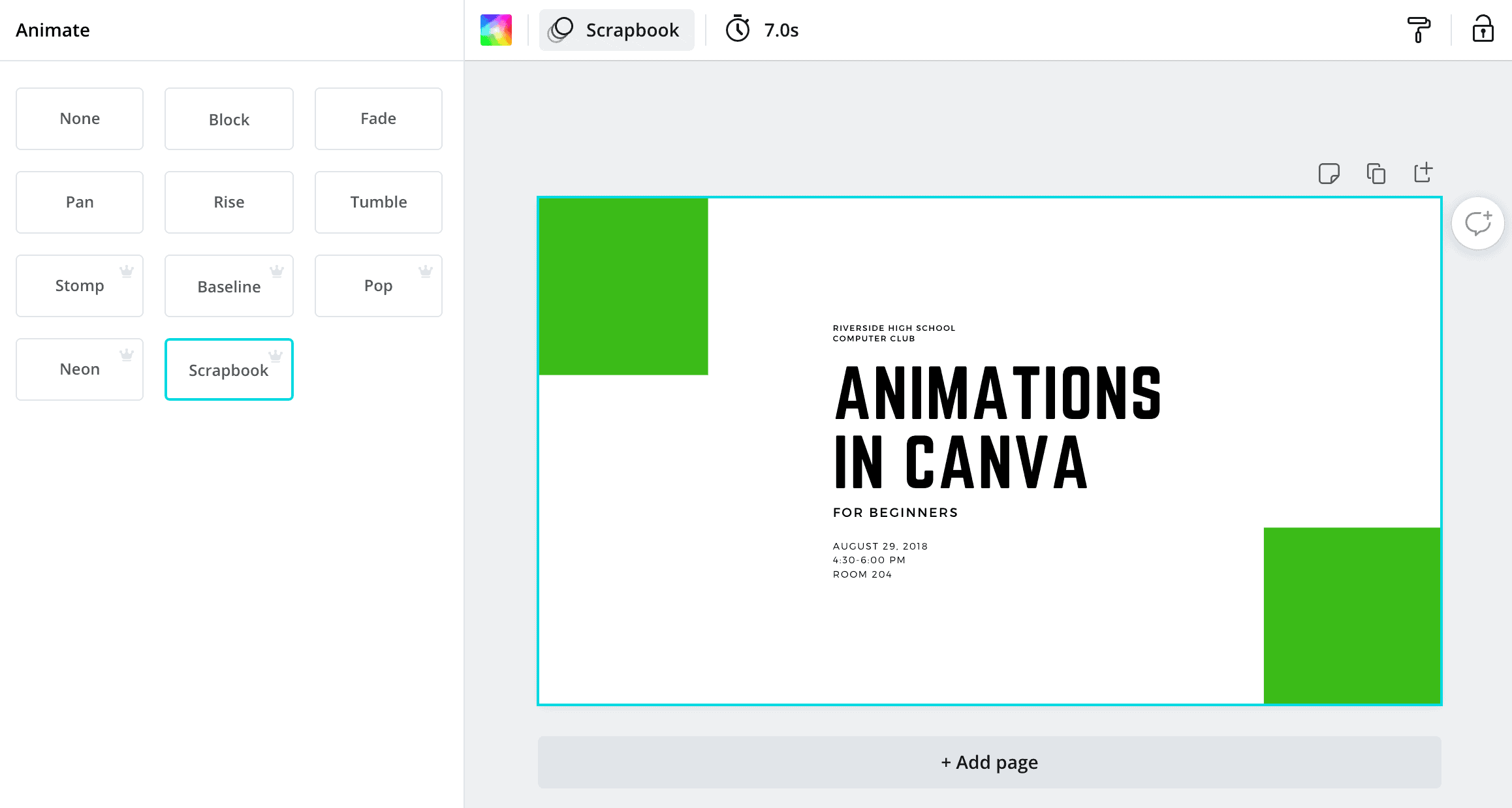Expand the Baseline premium animation option

click(x=228, y=285)
